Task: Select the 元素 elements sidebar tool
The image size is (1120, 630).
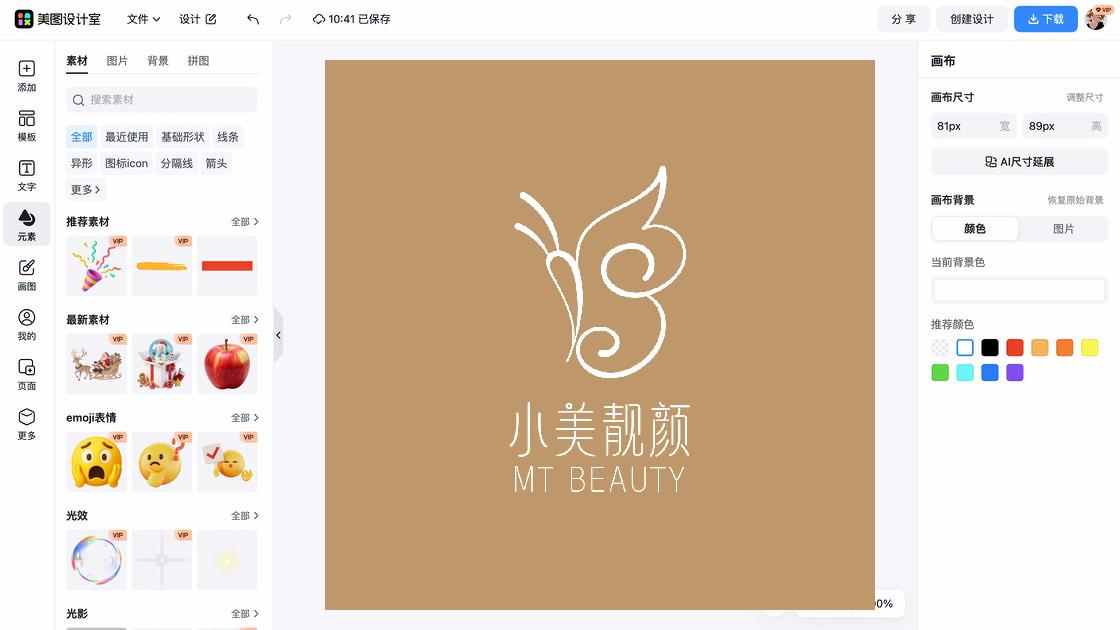Action: pyautogui.click(x=26, y=224)
